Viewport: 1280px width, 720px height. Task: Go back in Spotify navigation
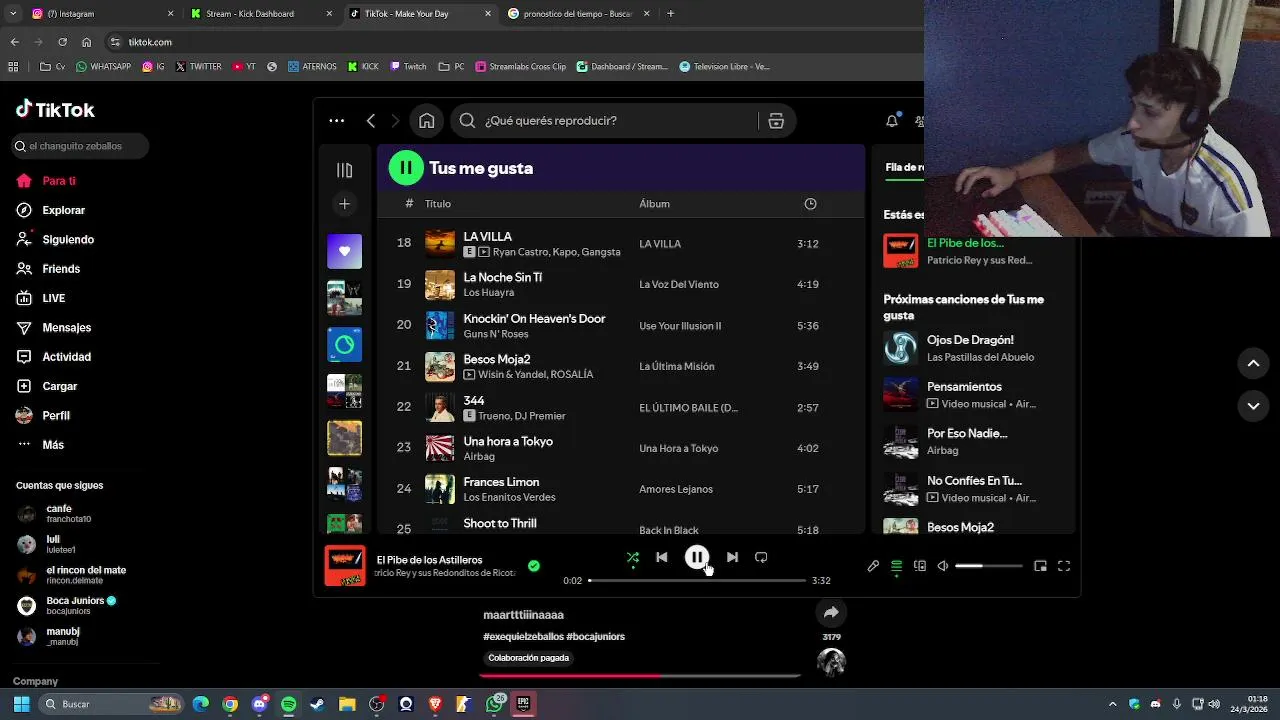point(371,121)
